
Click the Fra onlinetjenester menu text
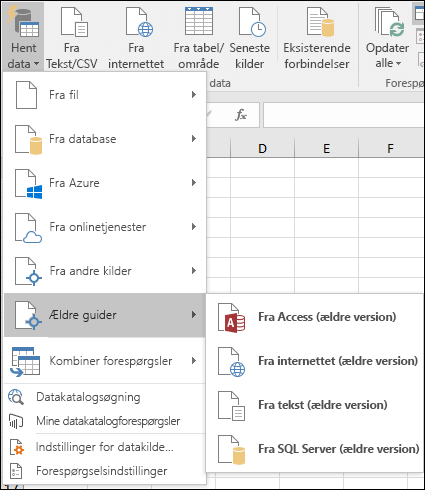coord(98,227)
